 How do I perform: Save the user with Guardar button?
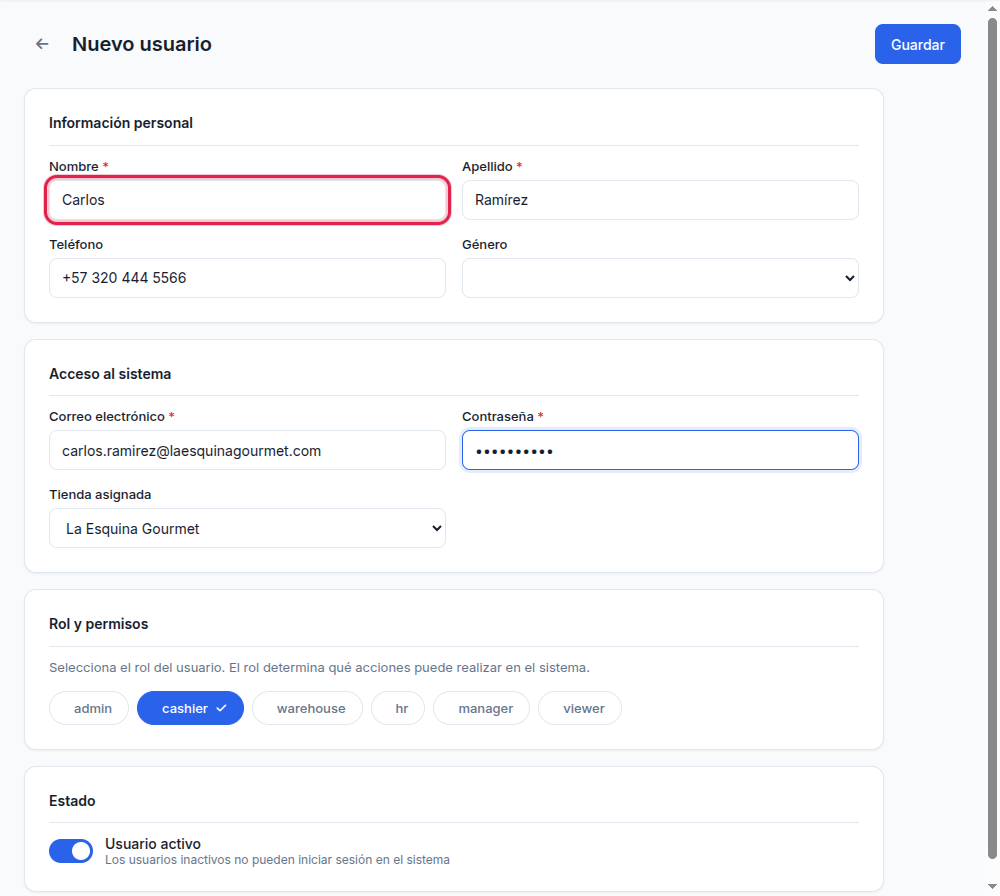[918, 44]
